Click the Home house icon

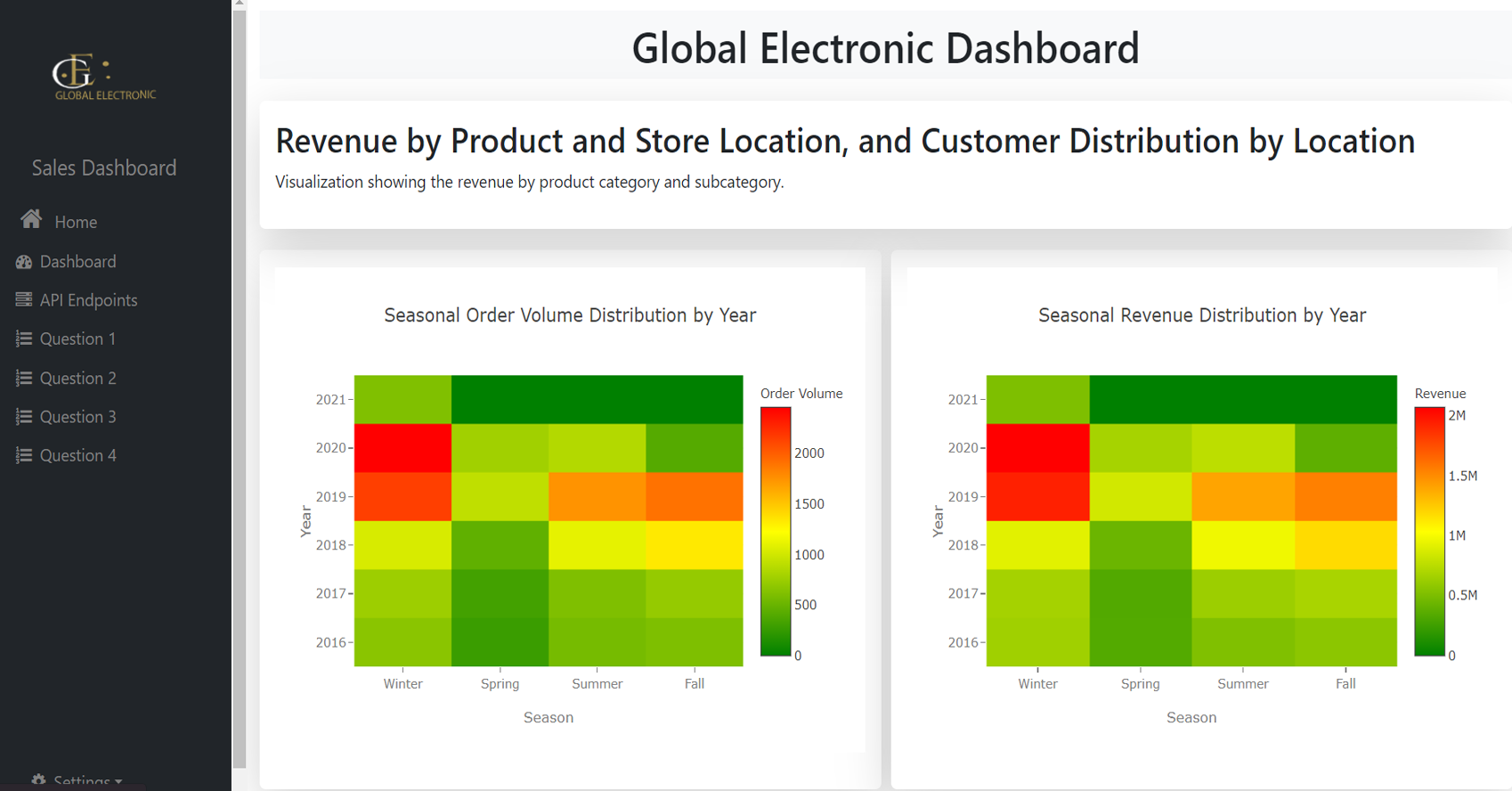31,220
